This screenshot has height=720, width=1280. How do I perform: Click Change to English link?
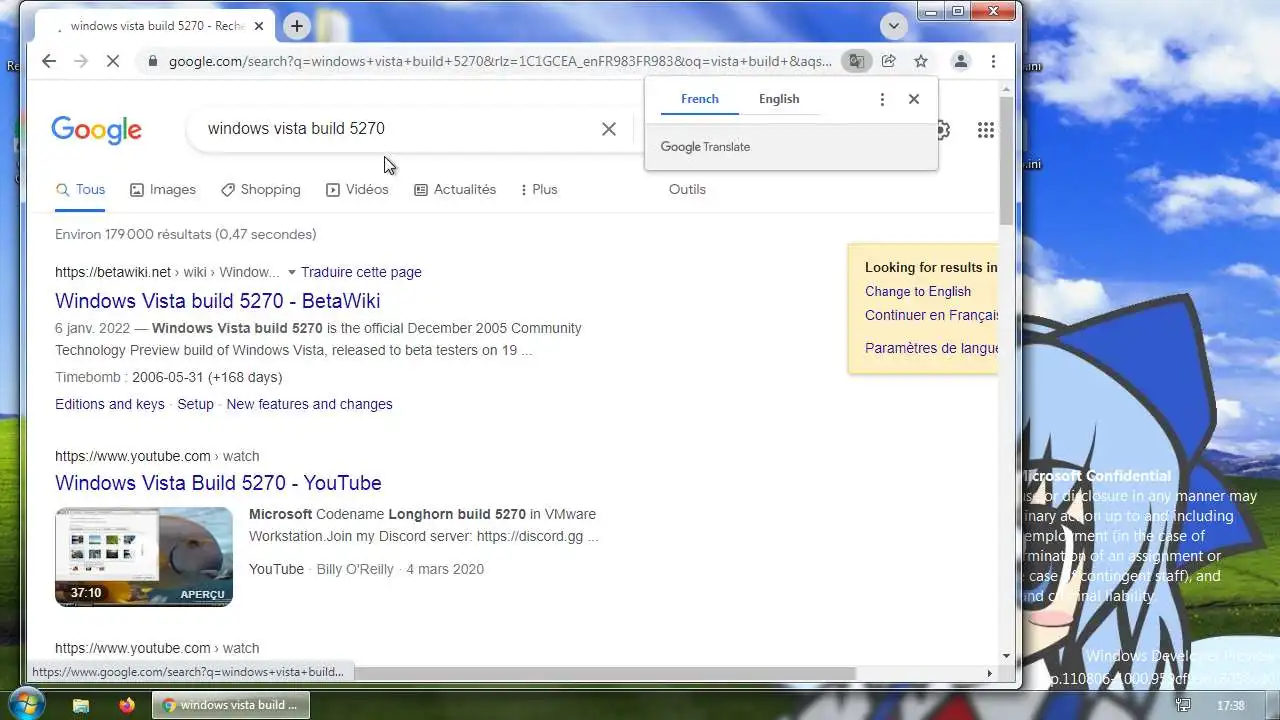(x=918, y=291)
